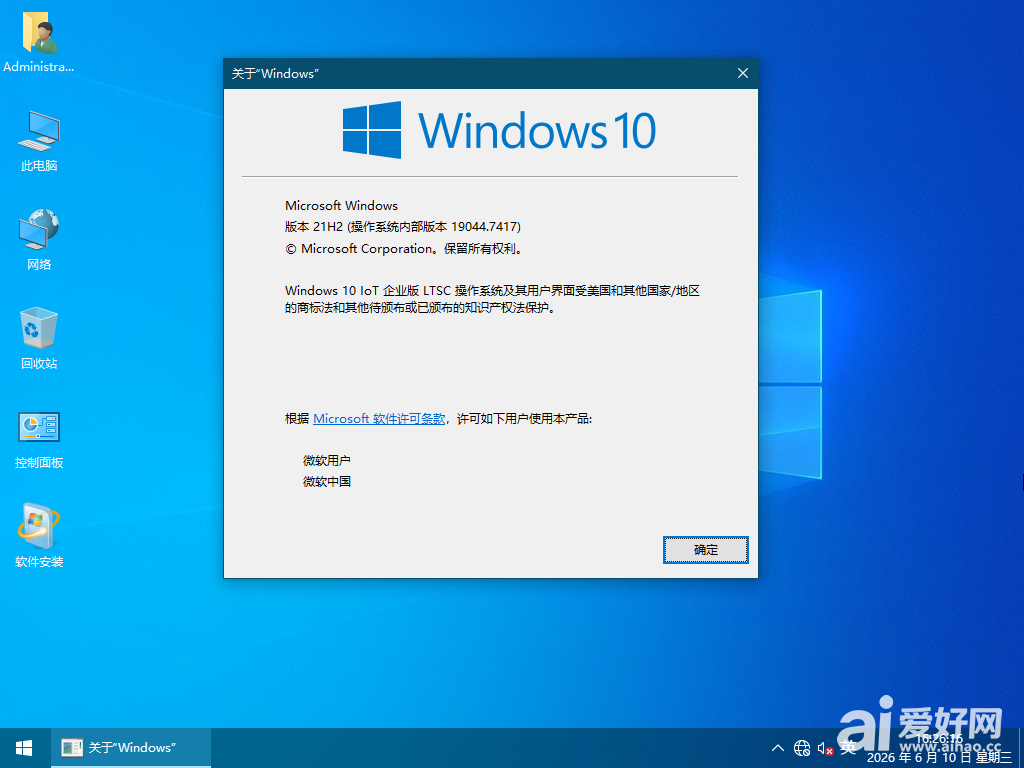This screenshot has height=768, width=1024.
Task: Open the Windows Start menu button
Action: 25,748
